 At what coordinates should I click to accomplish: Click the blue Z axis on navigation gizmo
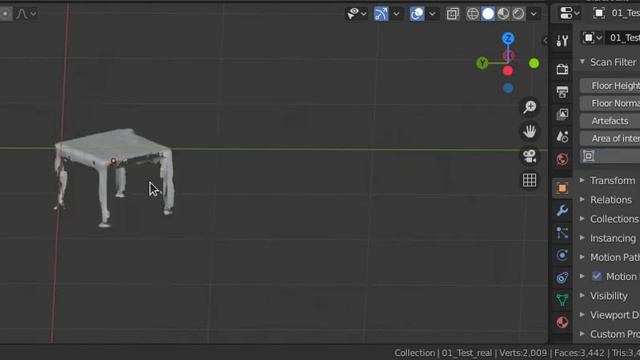click(x=508, y=39)
